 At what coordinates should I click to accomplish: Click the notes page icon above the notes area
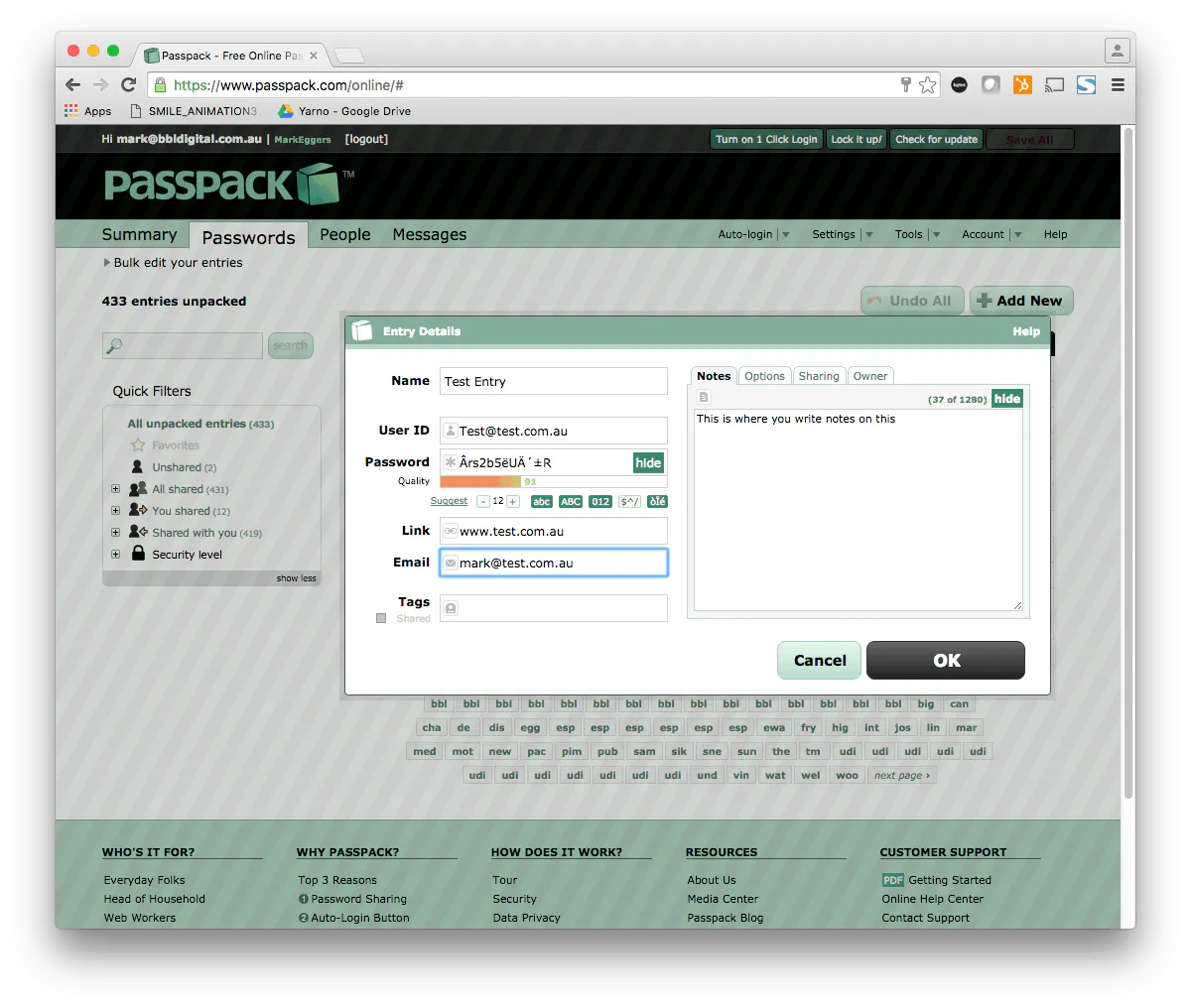(x=704, y=398)
